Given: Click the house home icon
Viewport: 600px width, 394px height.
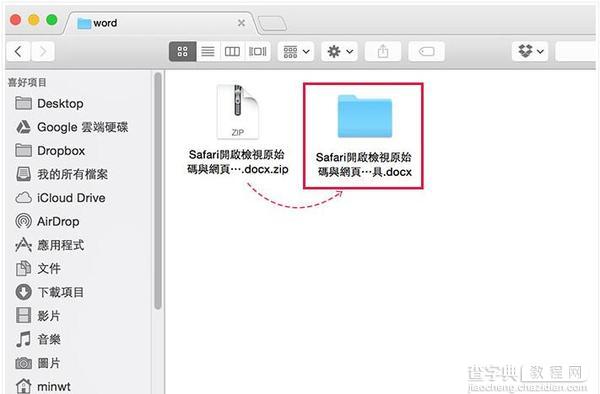Looking at the screenshot, I should (x=23, y=386).
